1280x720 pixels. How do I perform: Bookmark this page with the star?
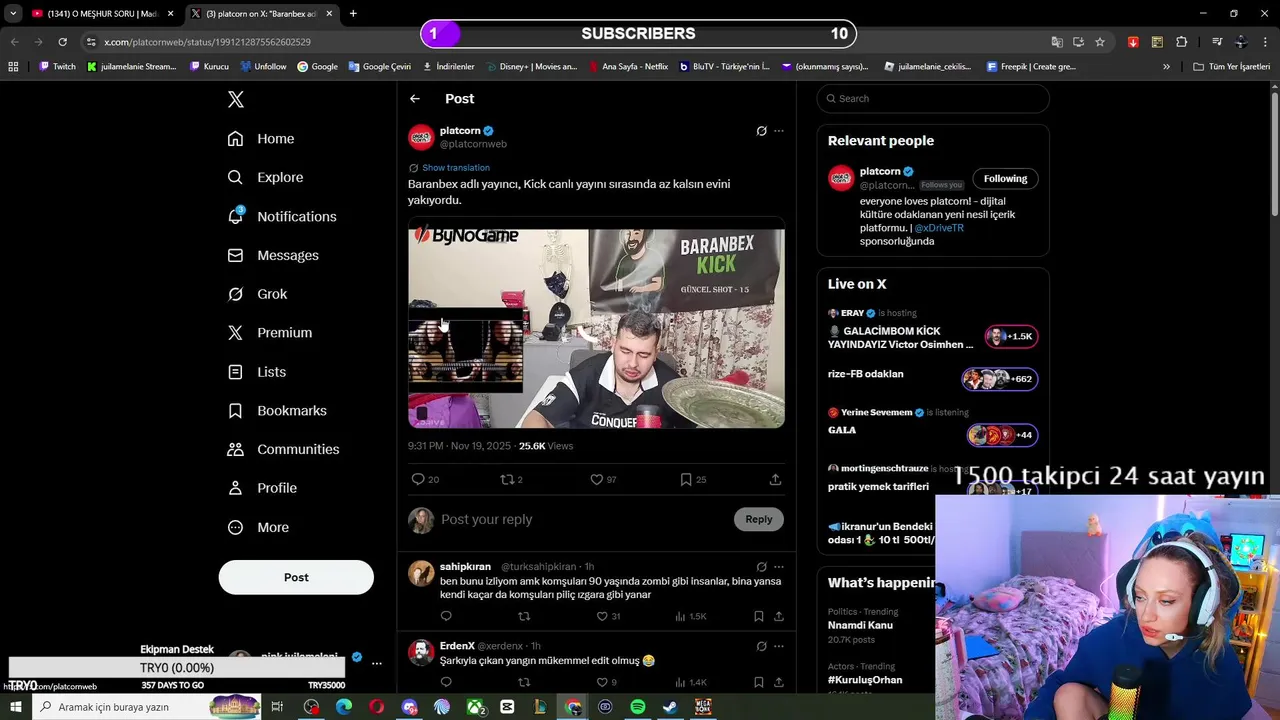click(1100, 42)
